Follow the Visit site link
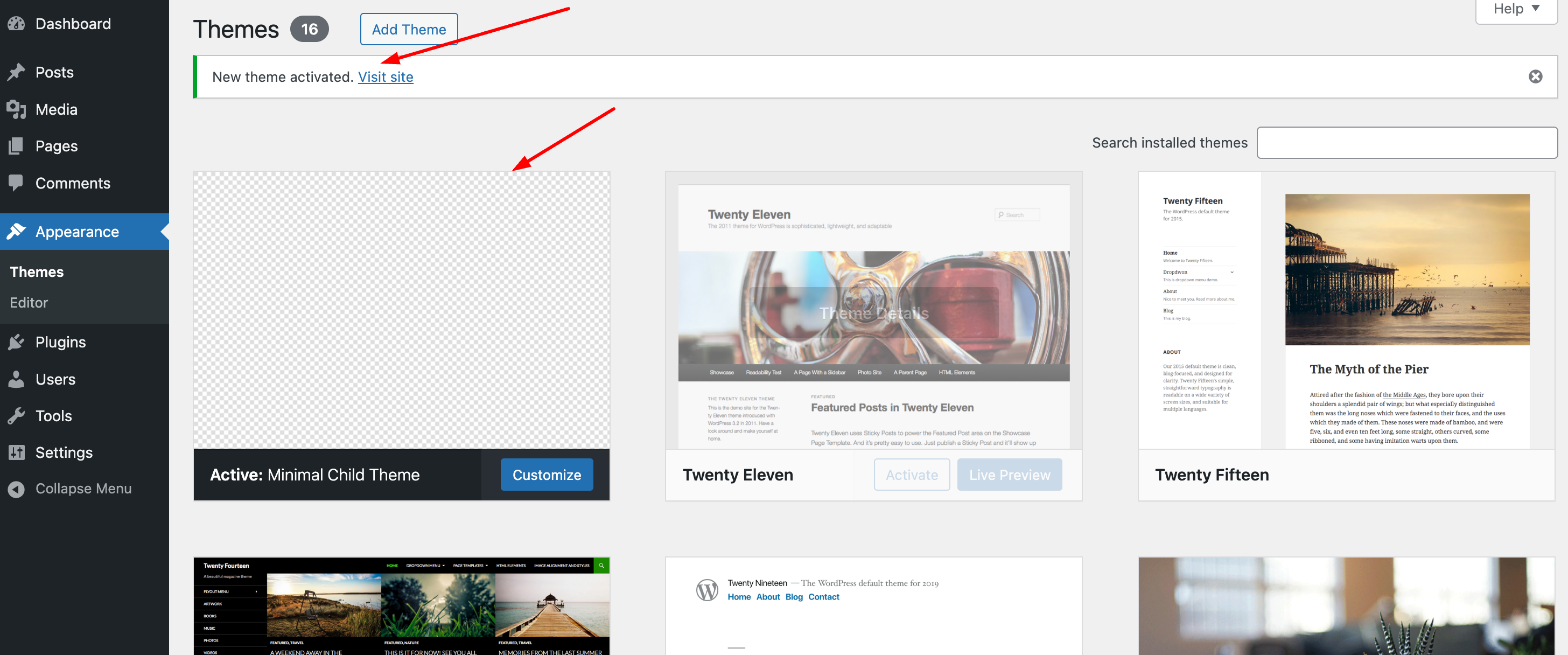1568x655 pixels. coord(386,76)
